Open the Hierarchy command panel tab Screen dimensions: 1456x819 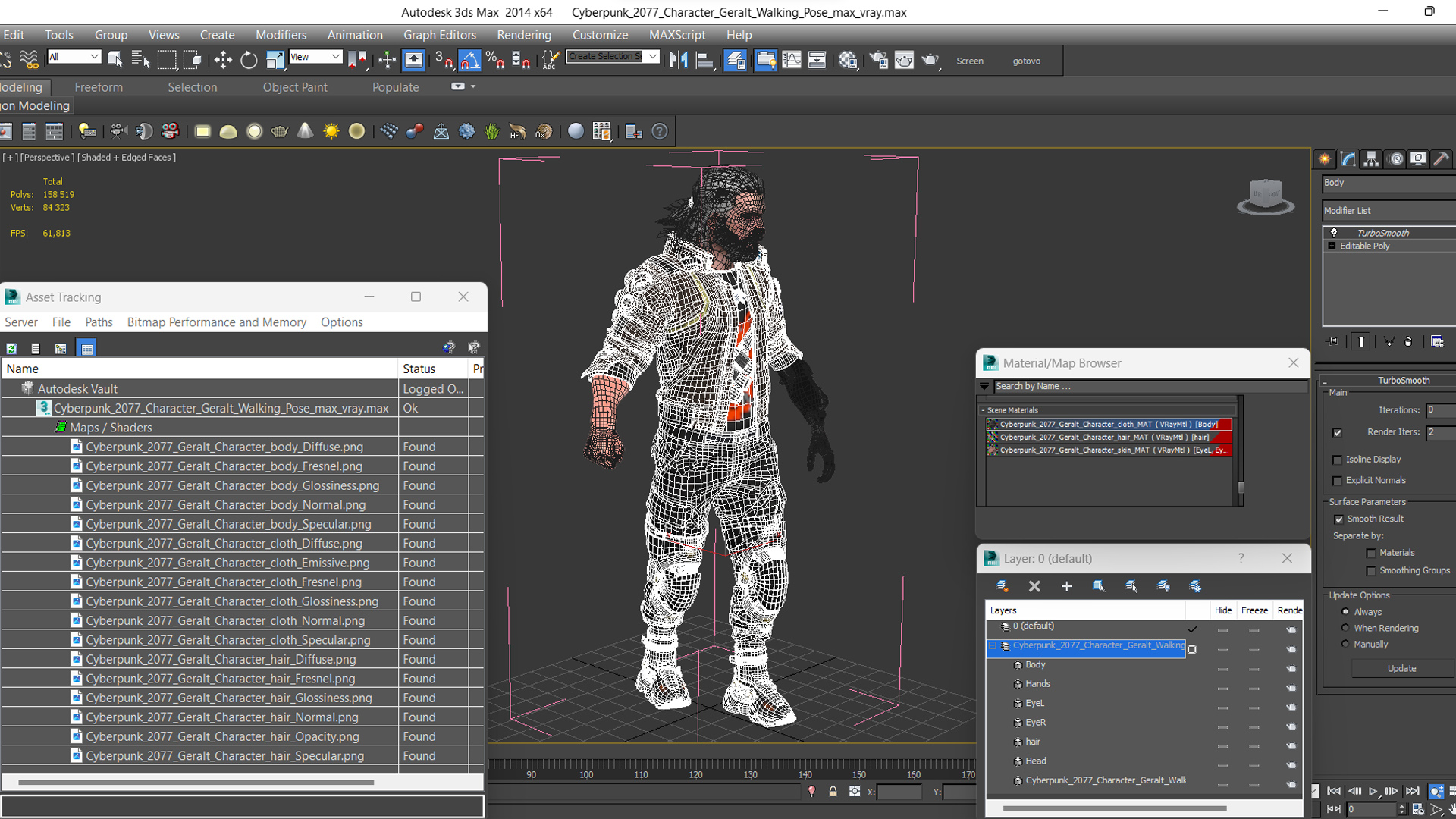click(x=1371, y=159)
